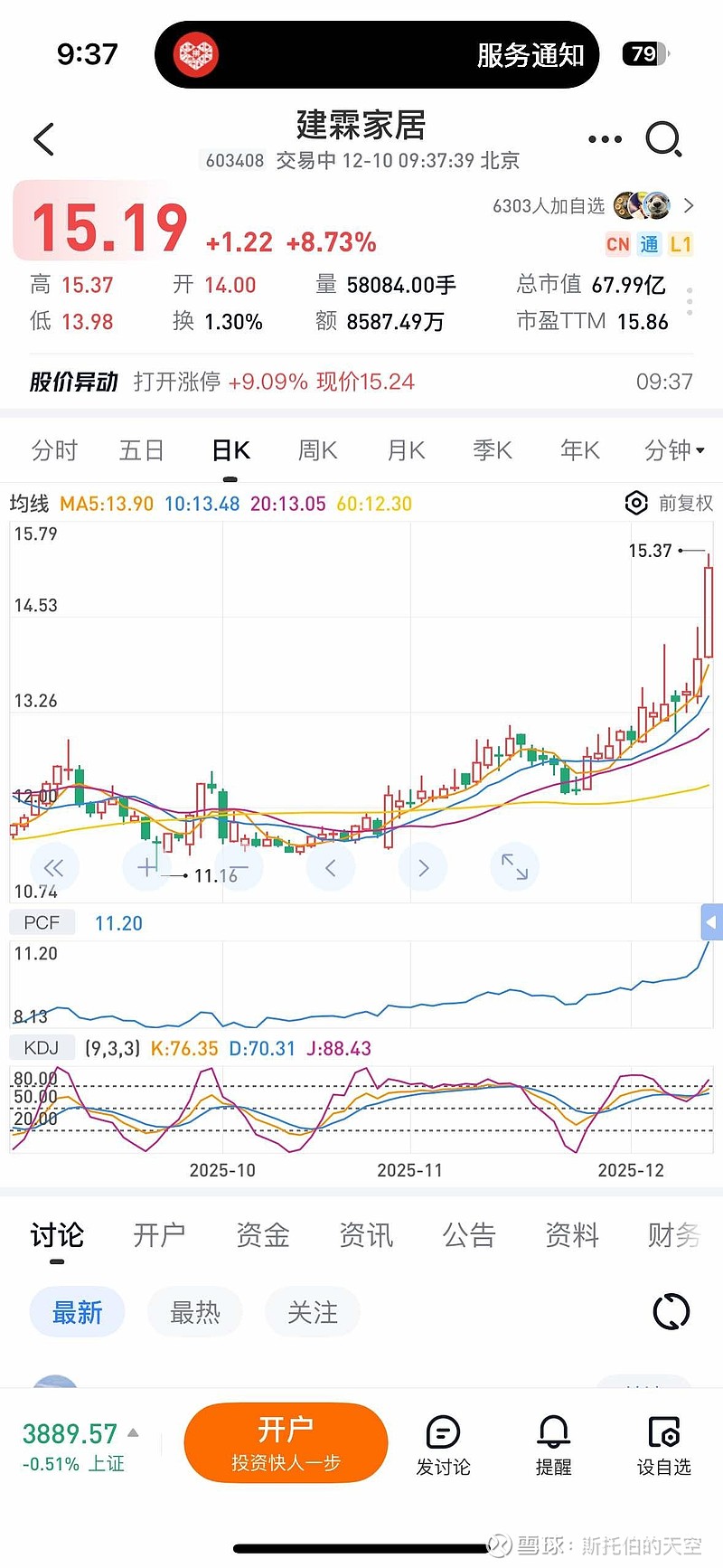Tap the 9:37 status bar clock
723x1568 pixels.
(x=88, y=54)
